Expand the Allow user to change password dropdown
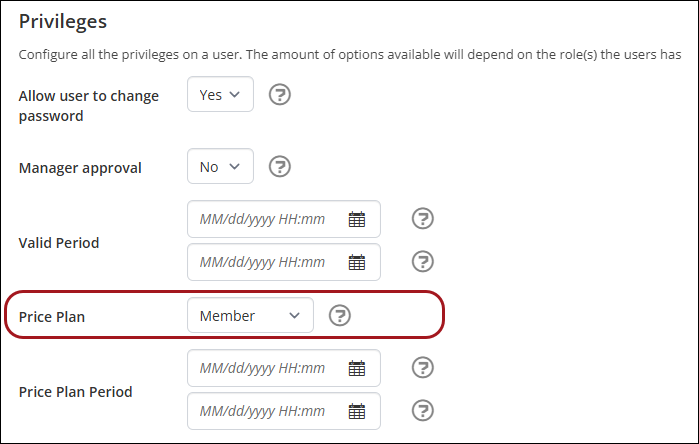This screenshot has width=699, height=444. tap(220, 94)
